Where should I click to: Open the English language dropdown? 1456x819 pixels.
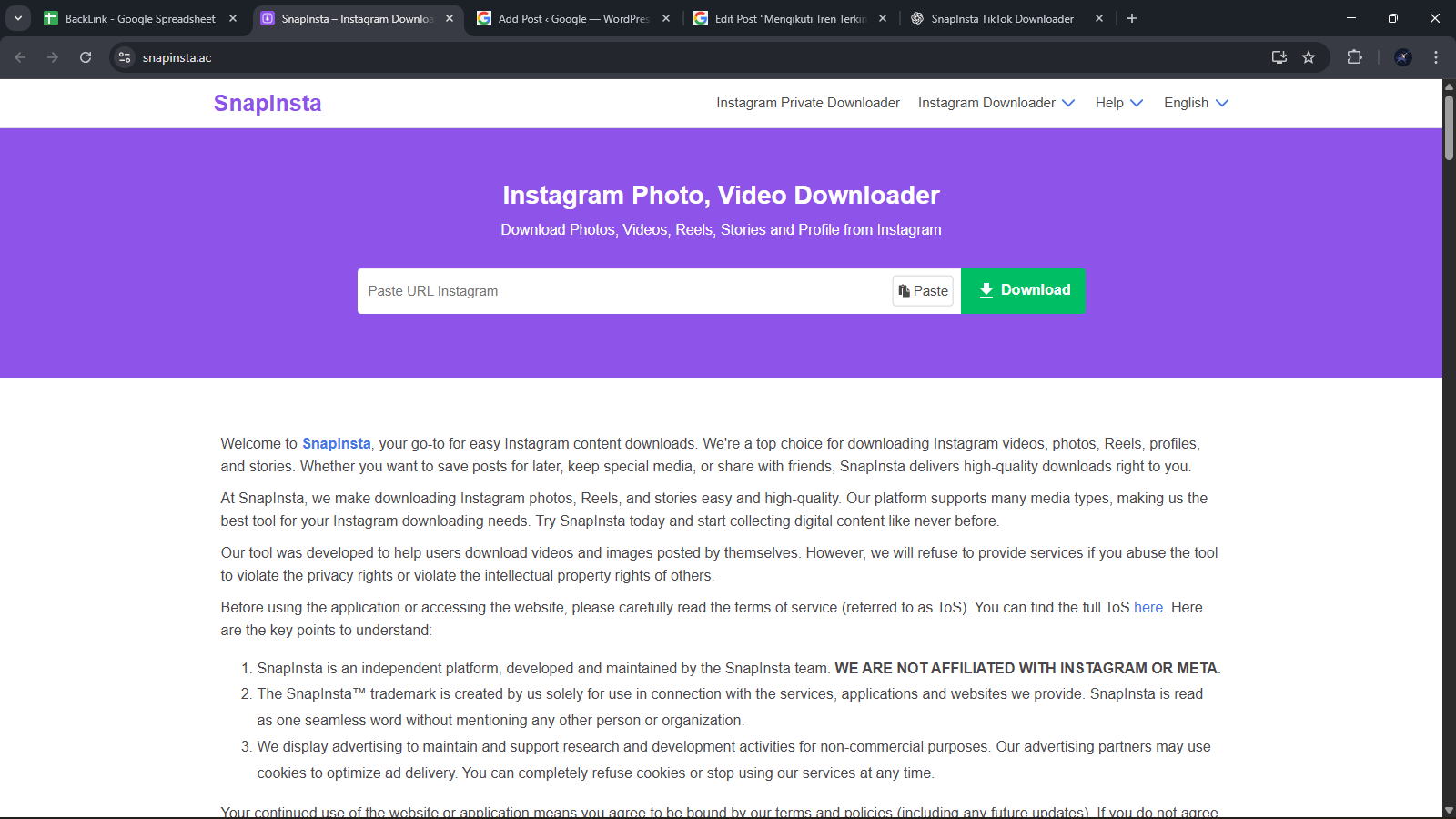pyautogui.click(x=1194, y=103)
